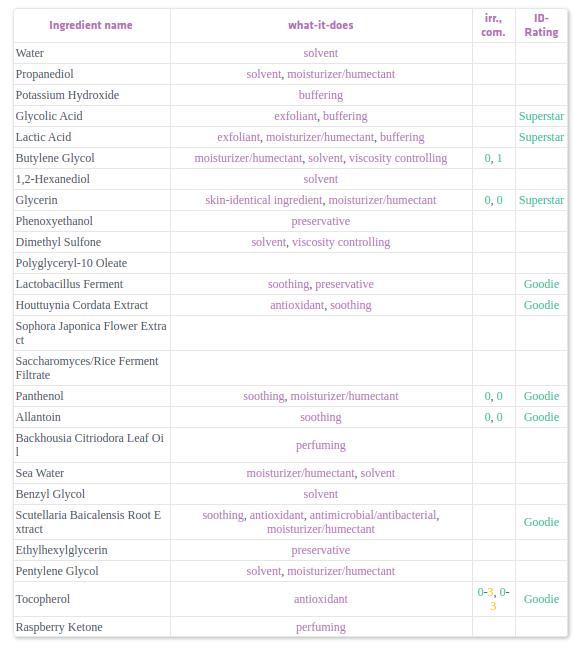
Task: Click 'antioxidant' in the Tocopherol row
Action: [x=321, y=599]
